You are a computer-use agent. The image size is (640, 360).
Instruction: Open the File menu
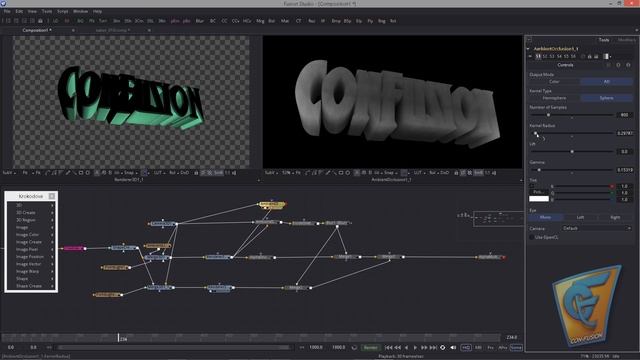tap(7, 11)
